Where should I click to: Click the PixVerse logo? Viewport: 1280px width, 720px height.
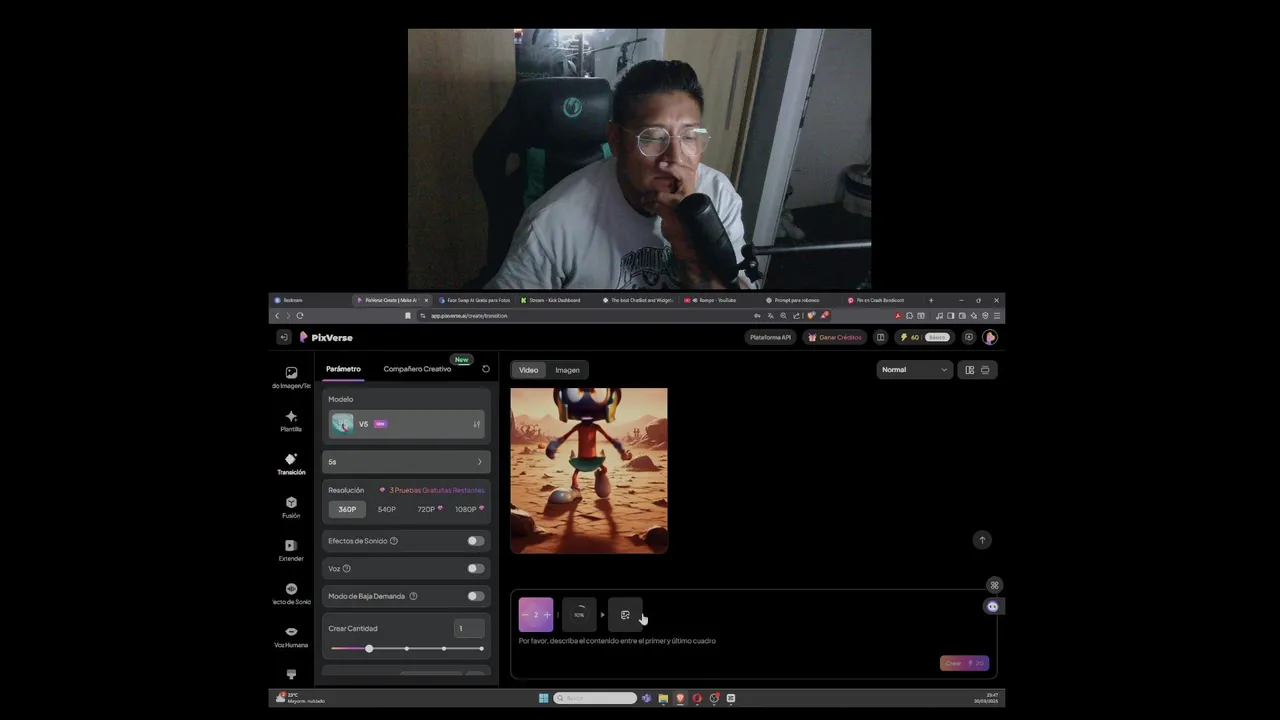(x=326, y=337)
